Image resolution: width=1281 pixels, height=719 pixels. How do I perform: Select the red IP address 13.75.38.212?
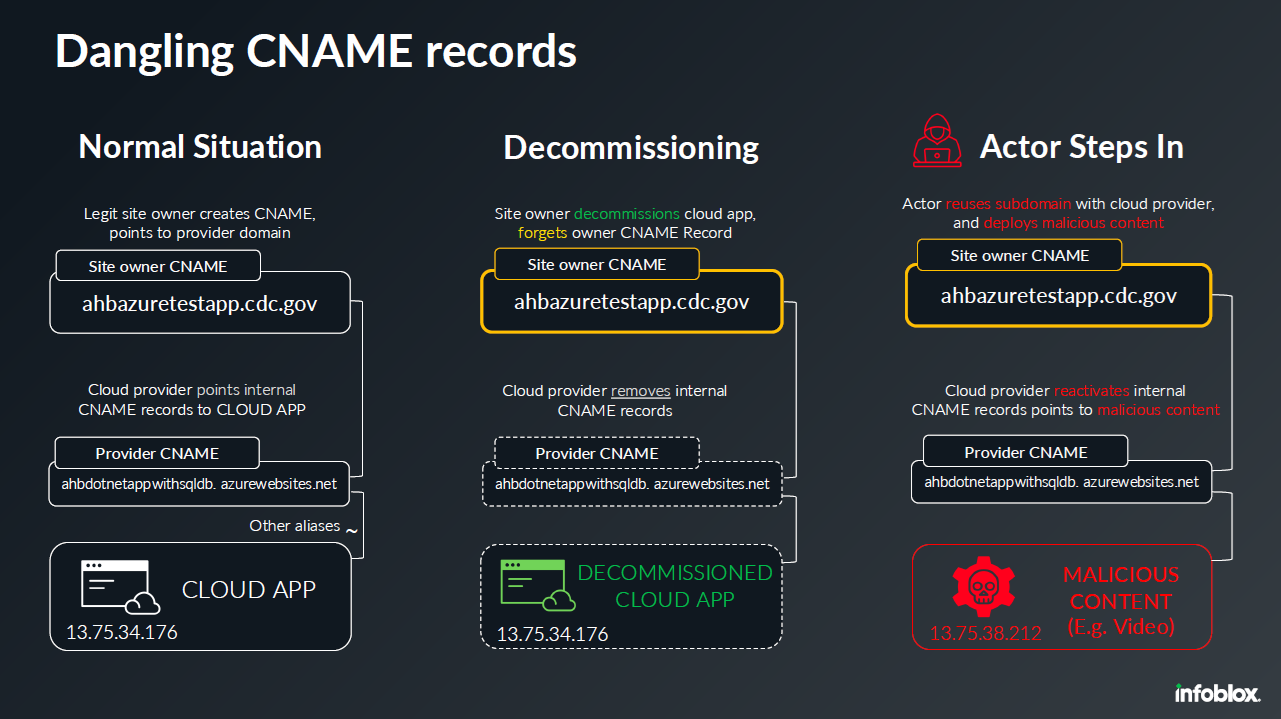tap(984, 630)
